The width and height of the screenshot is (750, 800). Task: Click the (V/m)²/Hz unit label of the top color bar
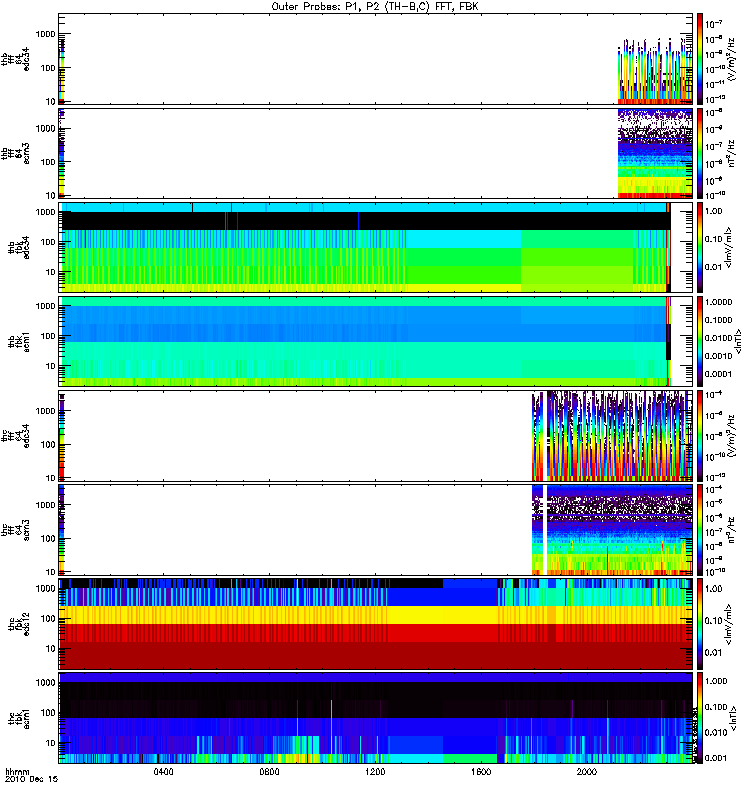[x=732, y=59]
